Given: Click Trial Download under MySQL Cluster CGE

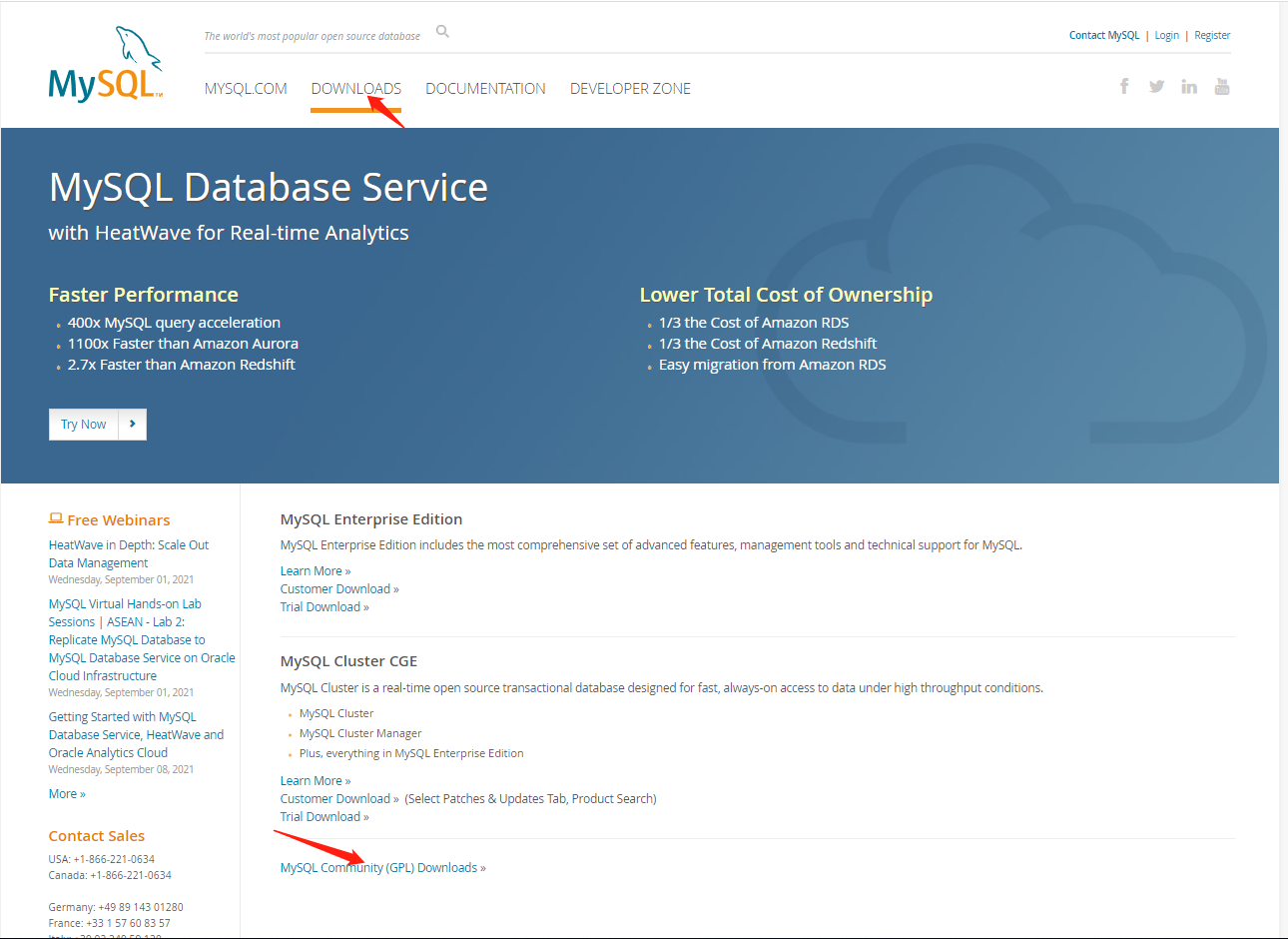Looking at the screenshot, I should point(324,817).
